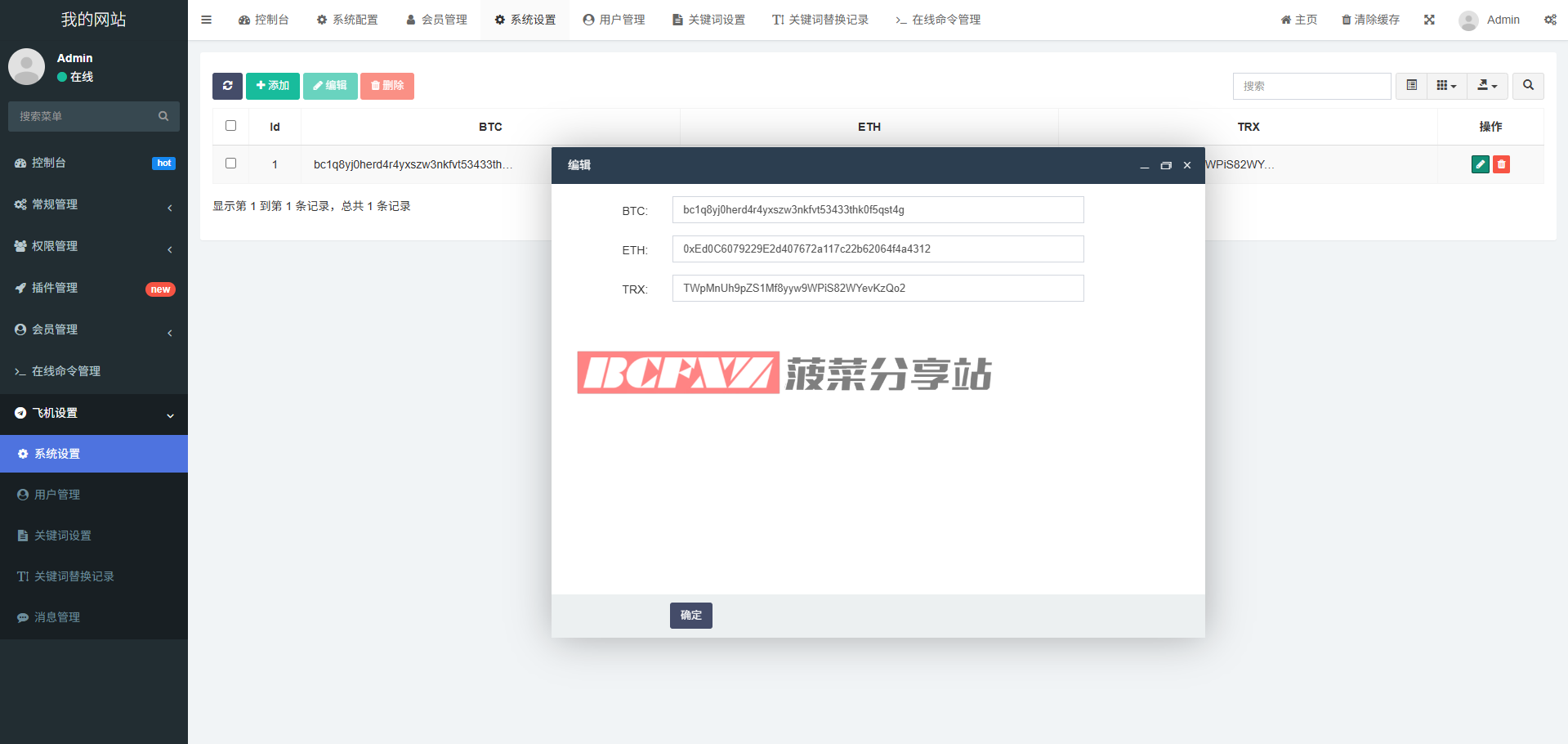Check the select-all checkbox in table header

click(x=230, y=126)
